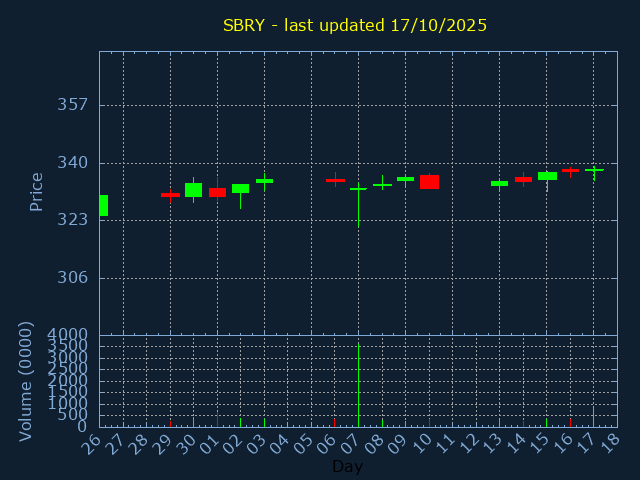640x480 pixels.
Task: Select the 18 tick label on the day axis
Action: 608,442
